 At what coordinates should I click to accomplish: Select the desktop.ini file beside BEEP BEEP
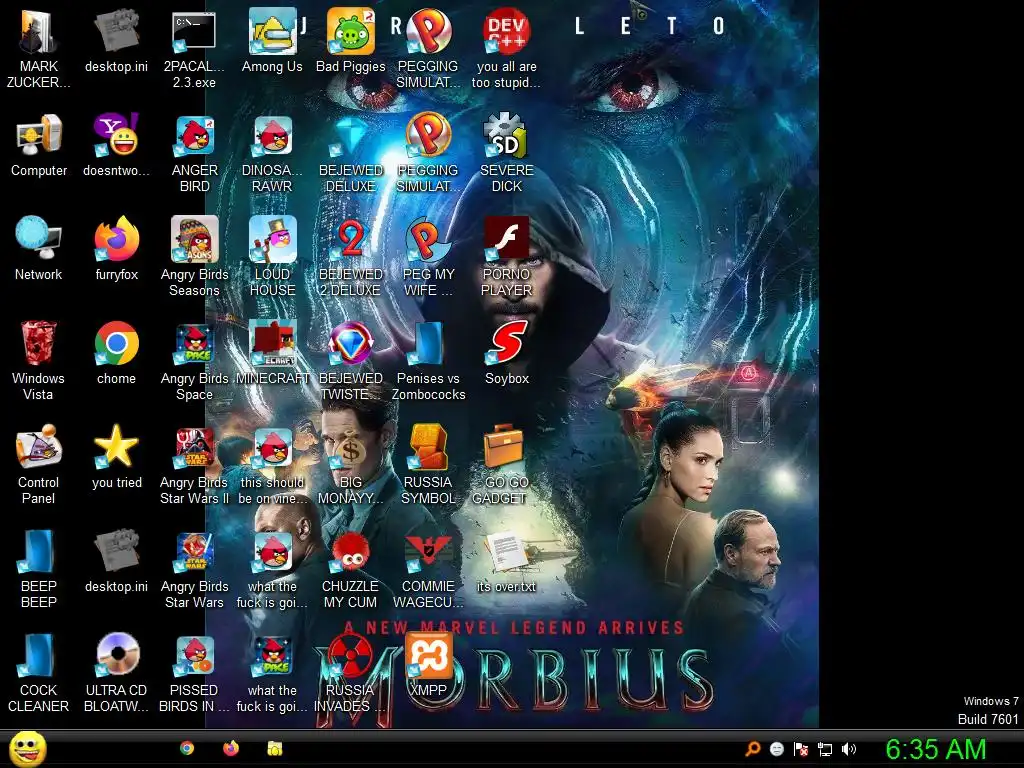116,560
